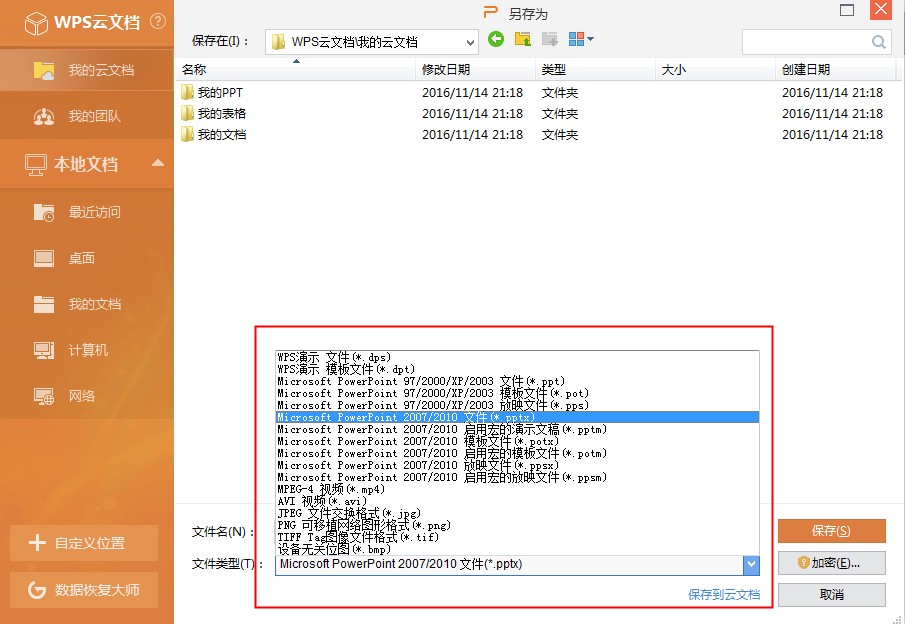
Task: Click 自定义位置 button
Action: click(x=84, y=543)
